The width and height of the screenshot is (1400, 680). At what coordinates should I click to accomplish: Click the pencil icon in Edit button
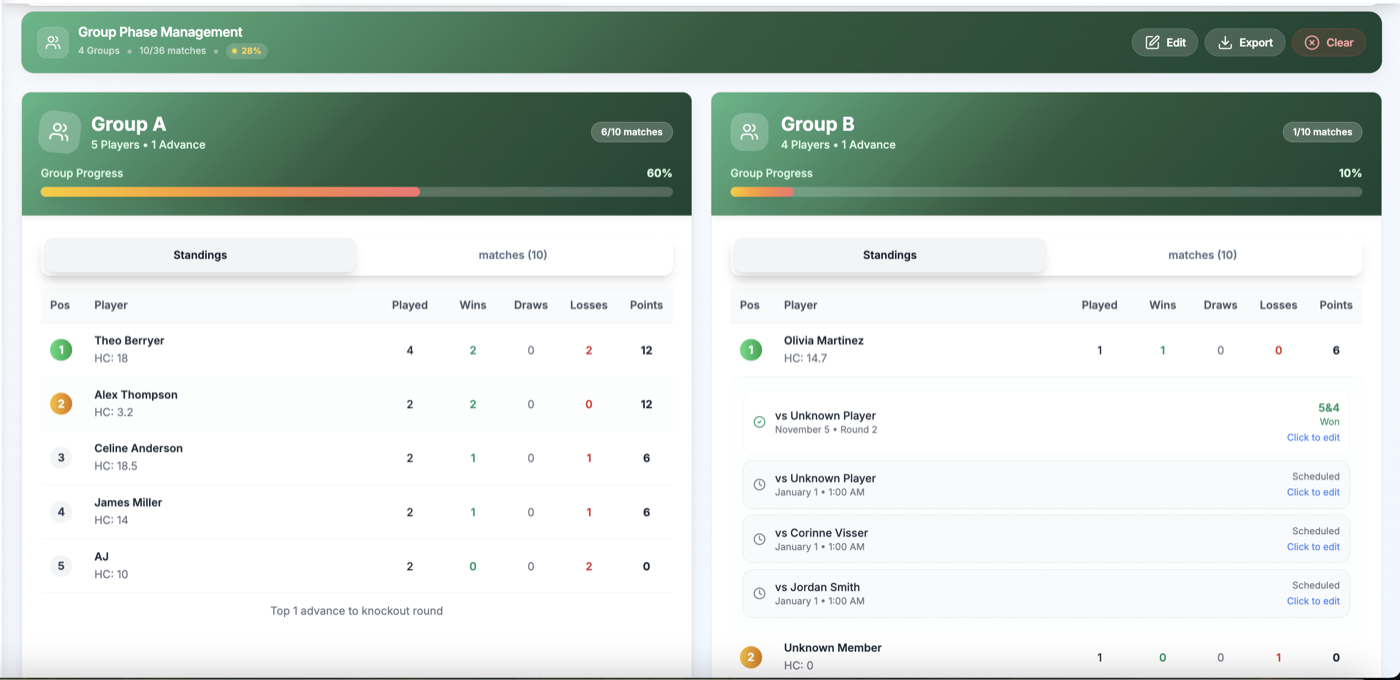pyautogui.click(x=1152, y=42)
